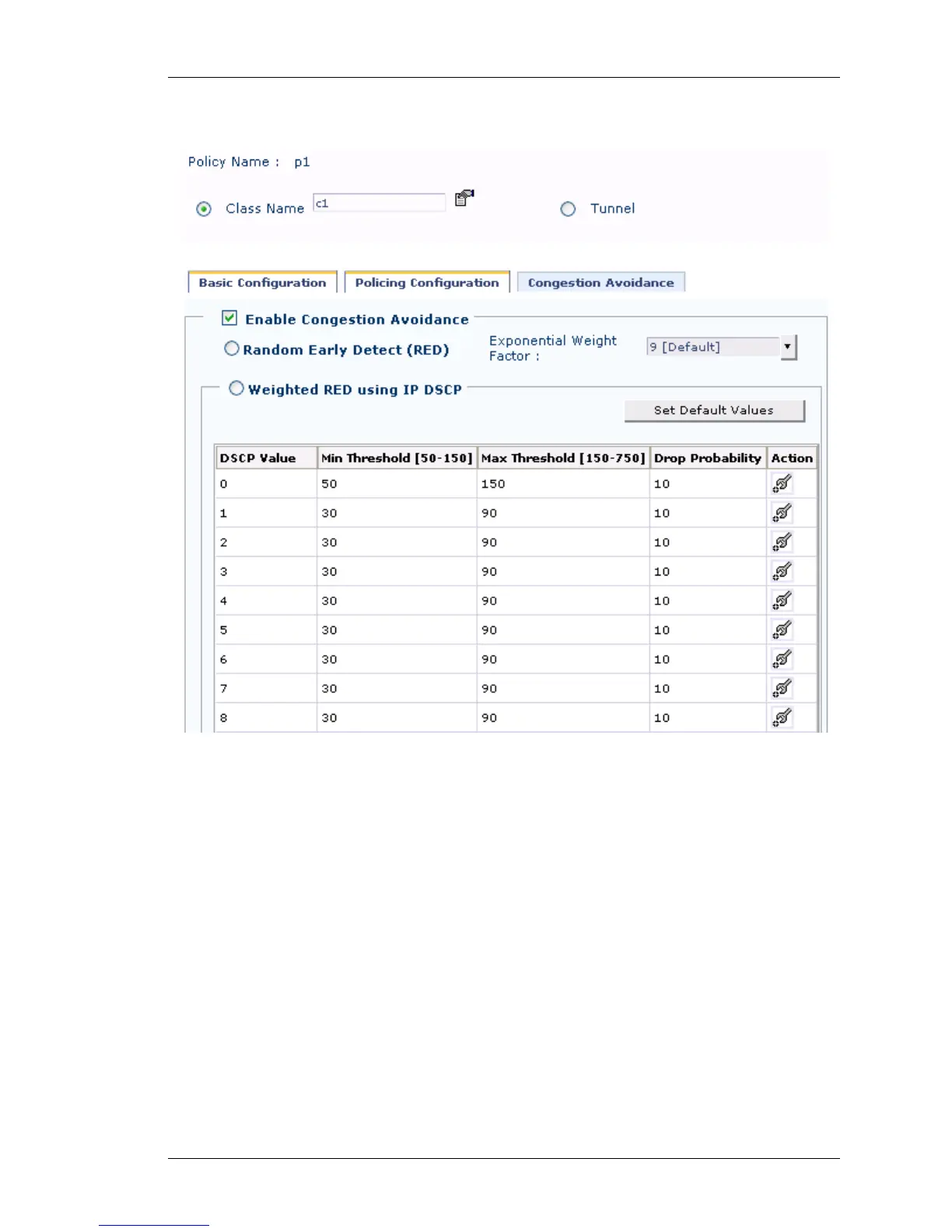Click Max Threshold value 150 in DSCP 0 row
The image size is (952, 1232).
[x=493, y=484]
